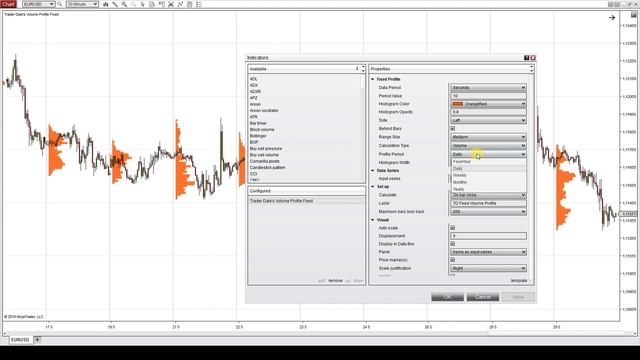This screenshot has width=640, height=360.
Task: Select Candlestick pattern indicator
Action: coord(267,168)
